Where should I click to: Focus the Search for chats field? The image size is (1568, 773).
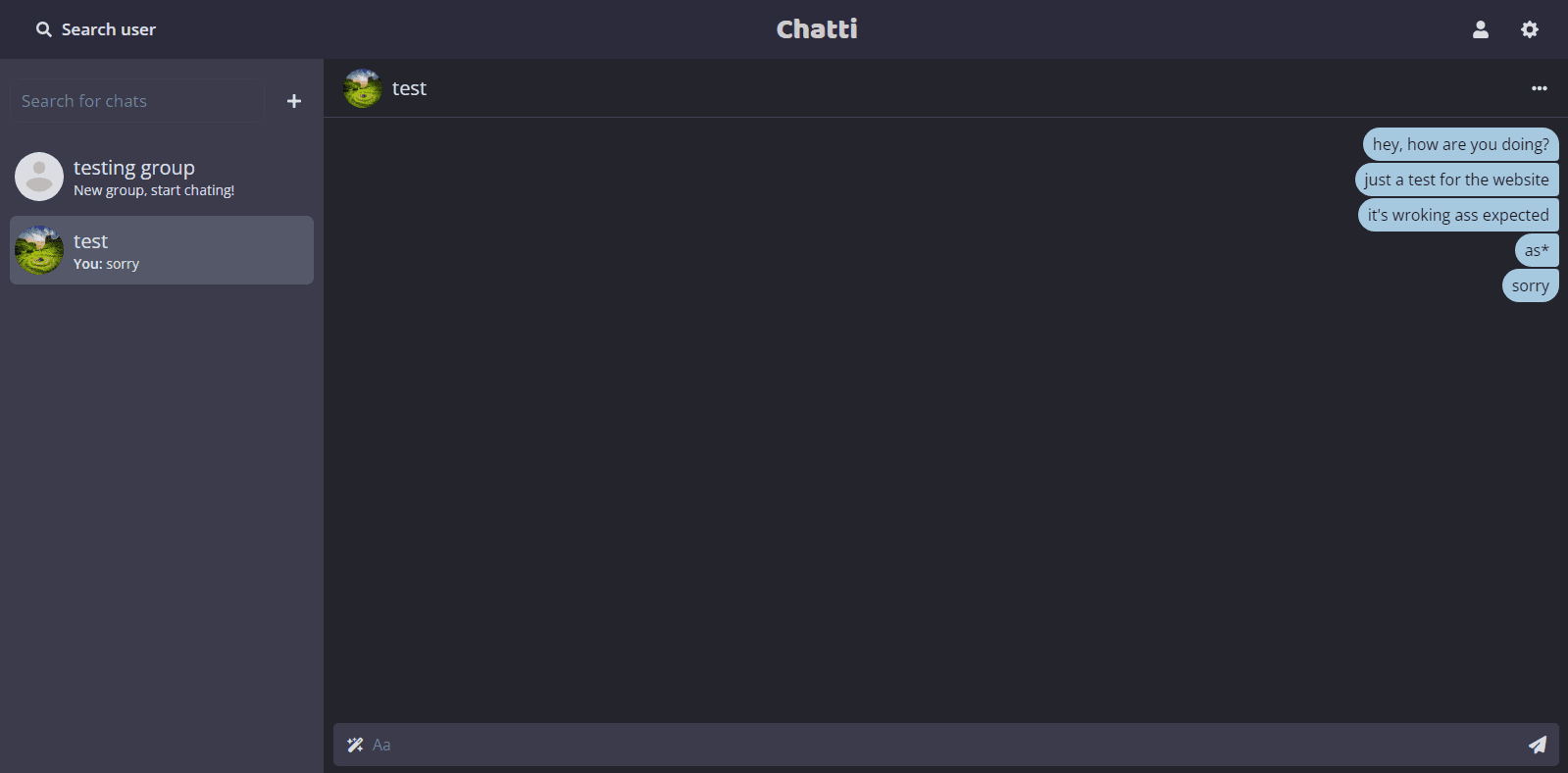point(137,101)
